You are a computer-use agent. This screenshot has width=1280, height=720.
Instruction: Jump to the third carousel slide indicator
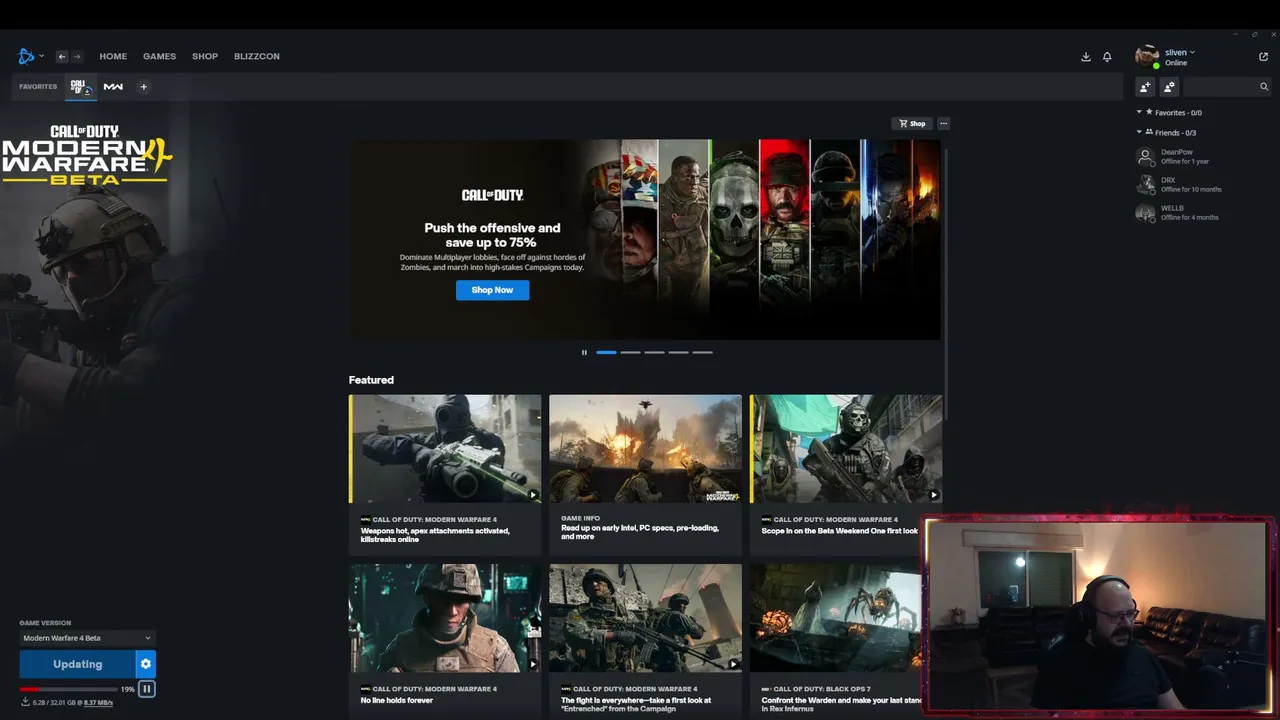(x=654, y=352)
